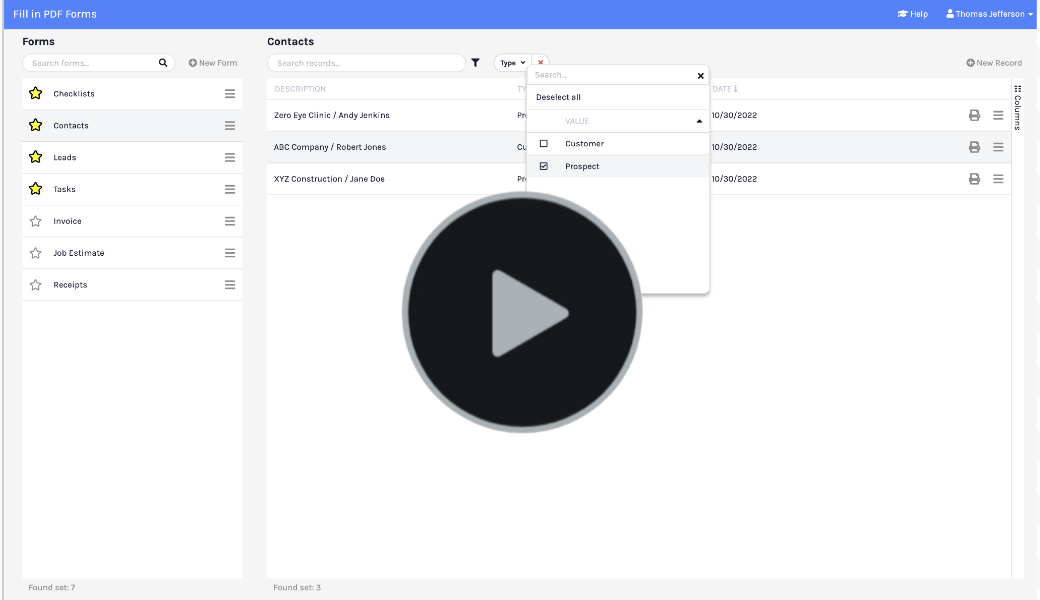Close the filter popup with X

pos(700,75)
